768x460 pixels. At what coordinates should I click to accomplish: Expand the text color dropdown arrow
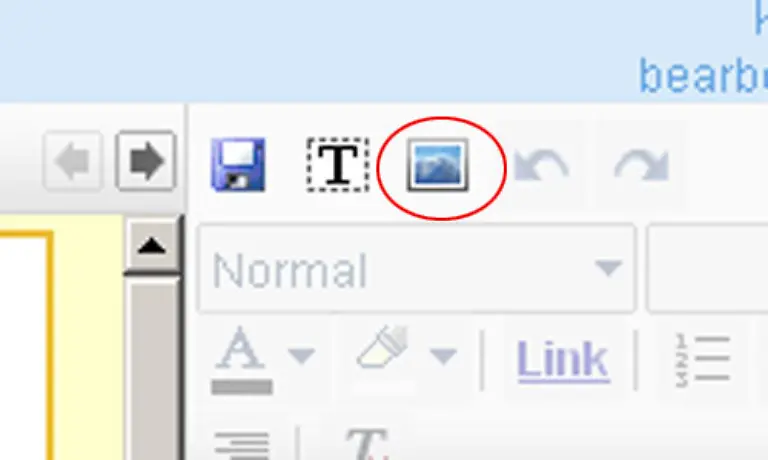[x=301, y=355]
